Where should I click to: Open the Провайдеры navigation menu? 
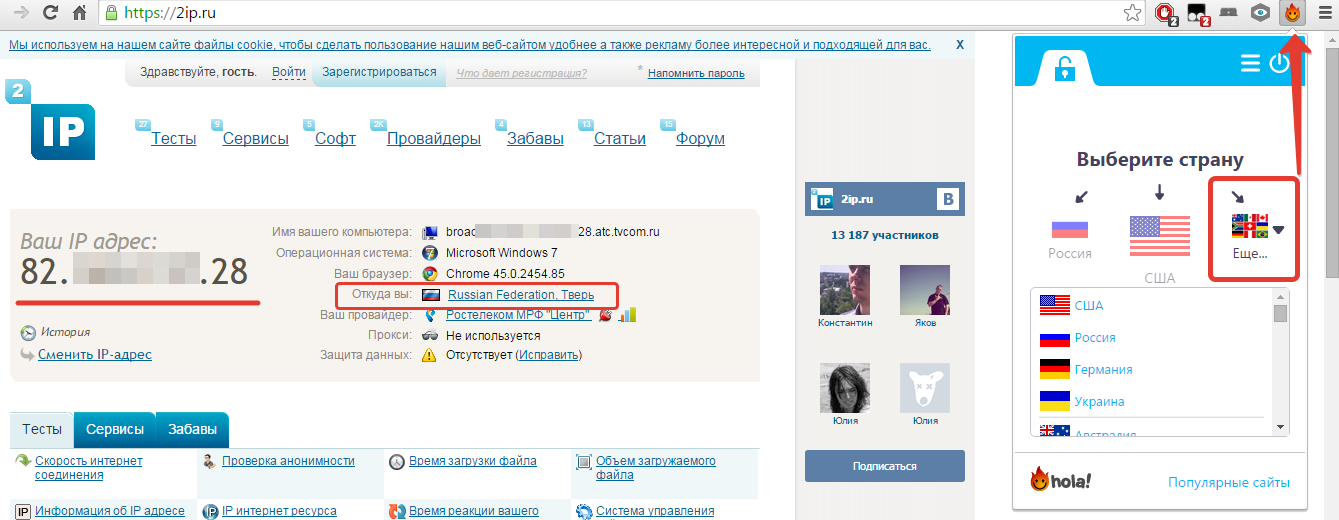[434, 139]
